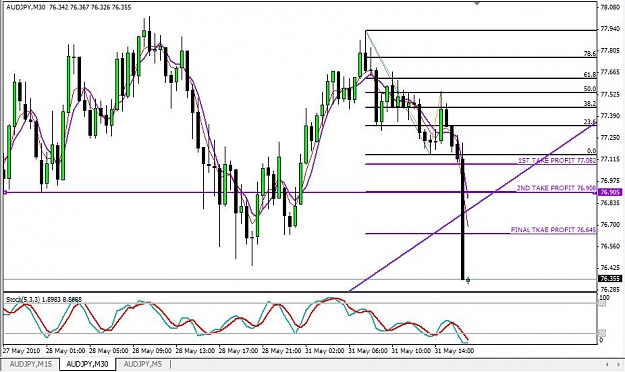Image resolution: width=625 pixels, height=372 pixels.
Task: Click the purple 76.905 price tag on axis
Action: (x=610, y=192)
